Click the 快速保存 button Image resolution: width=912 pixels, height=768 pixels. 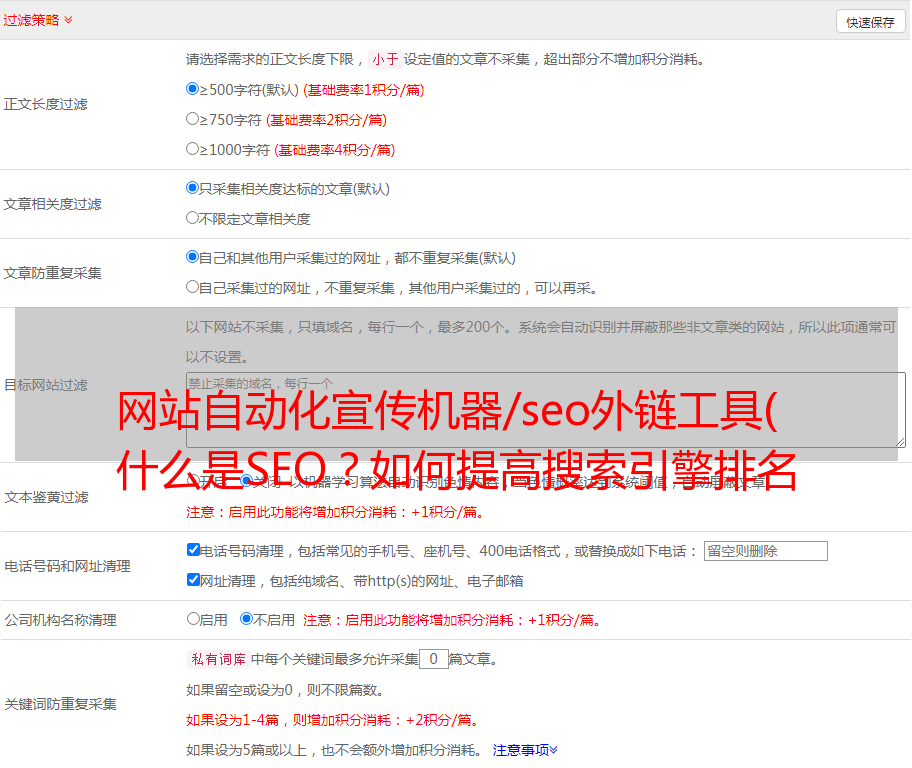870,22
